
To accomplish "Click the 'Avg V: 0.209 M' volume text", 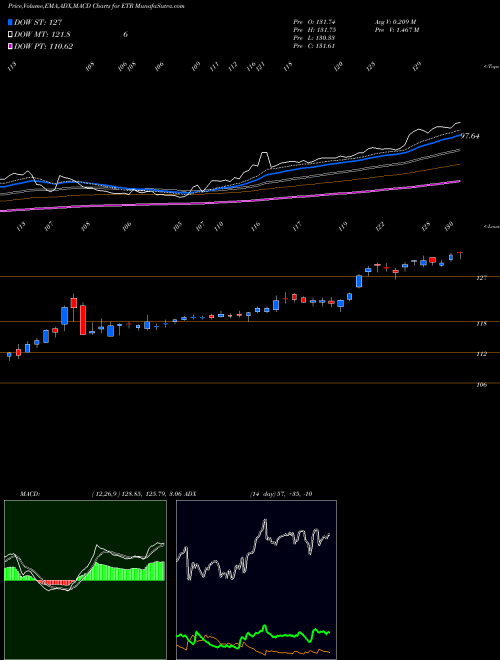I will (x=395, y=22).
